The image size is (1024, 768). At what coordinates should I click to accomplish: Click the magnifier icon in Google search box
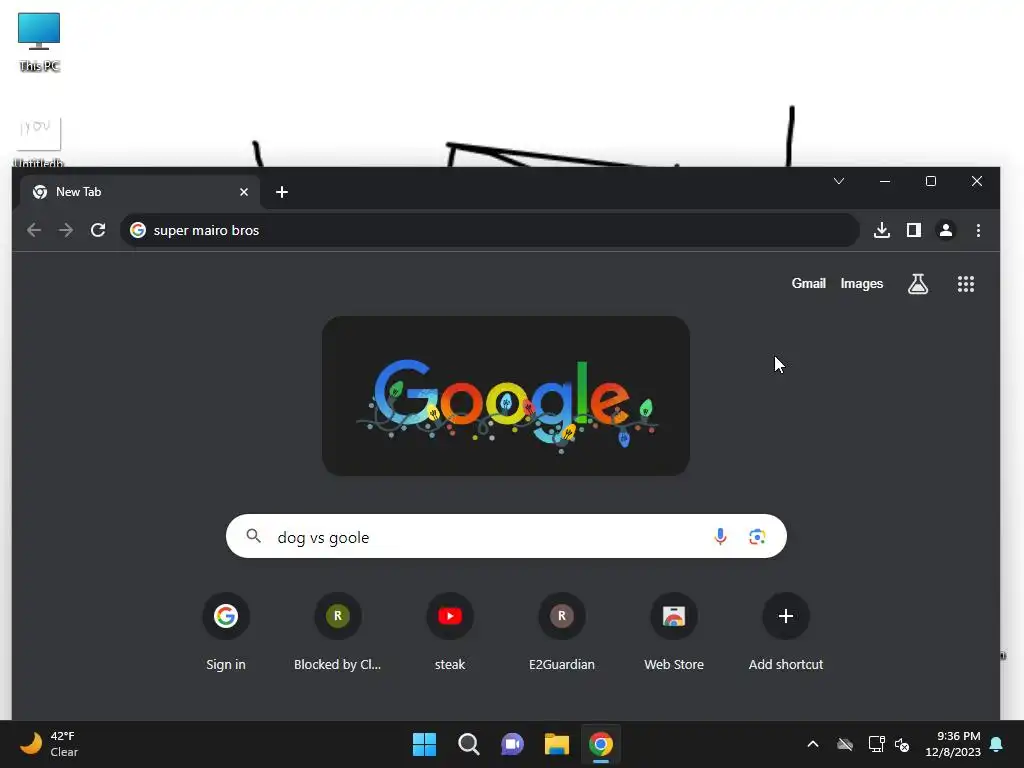click(x=253, y=536)
